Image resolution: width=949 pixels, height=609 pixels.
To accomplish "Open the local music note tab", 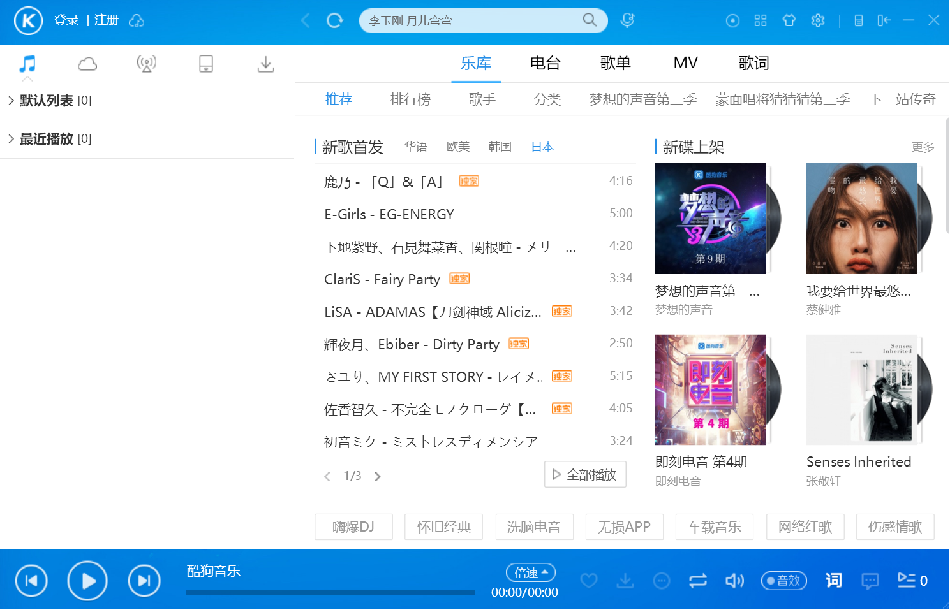I will pos(27,63).
